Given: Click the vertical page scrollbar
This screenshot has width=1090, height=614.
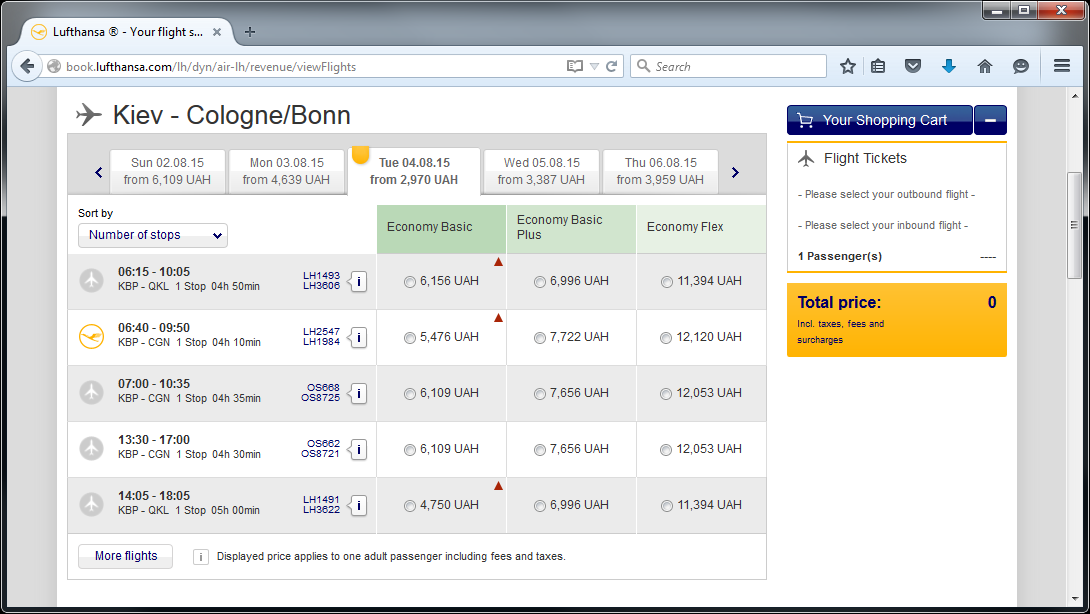Looking at the screenshot, I should pyautogui.click(x=1074, y=230).
